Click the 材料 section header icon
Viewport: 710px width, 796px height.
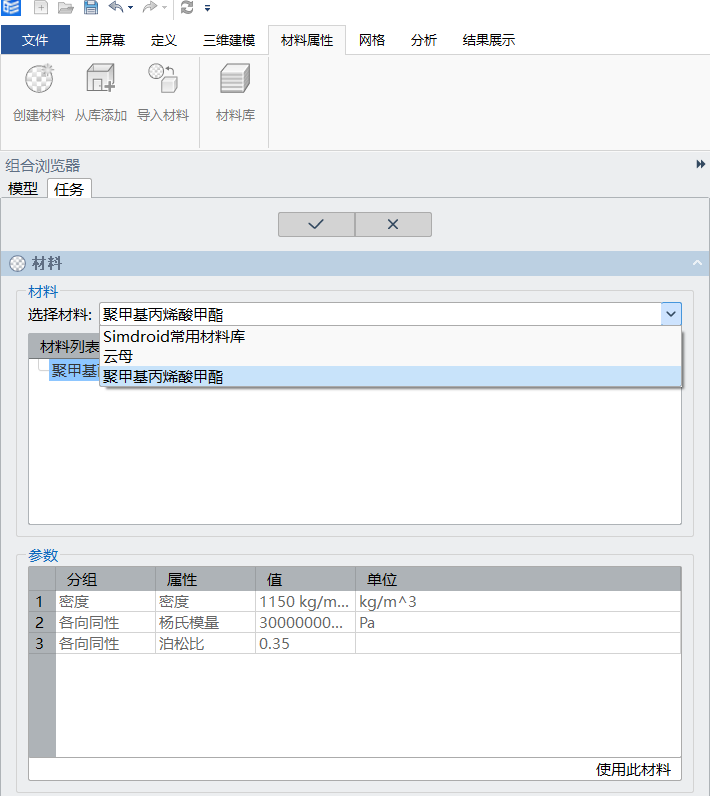18,263
